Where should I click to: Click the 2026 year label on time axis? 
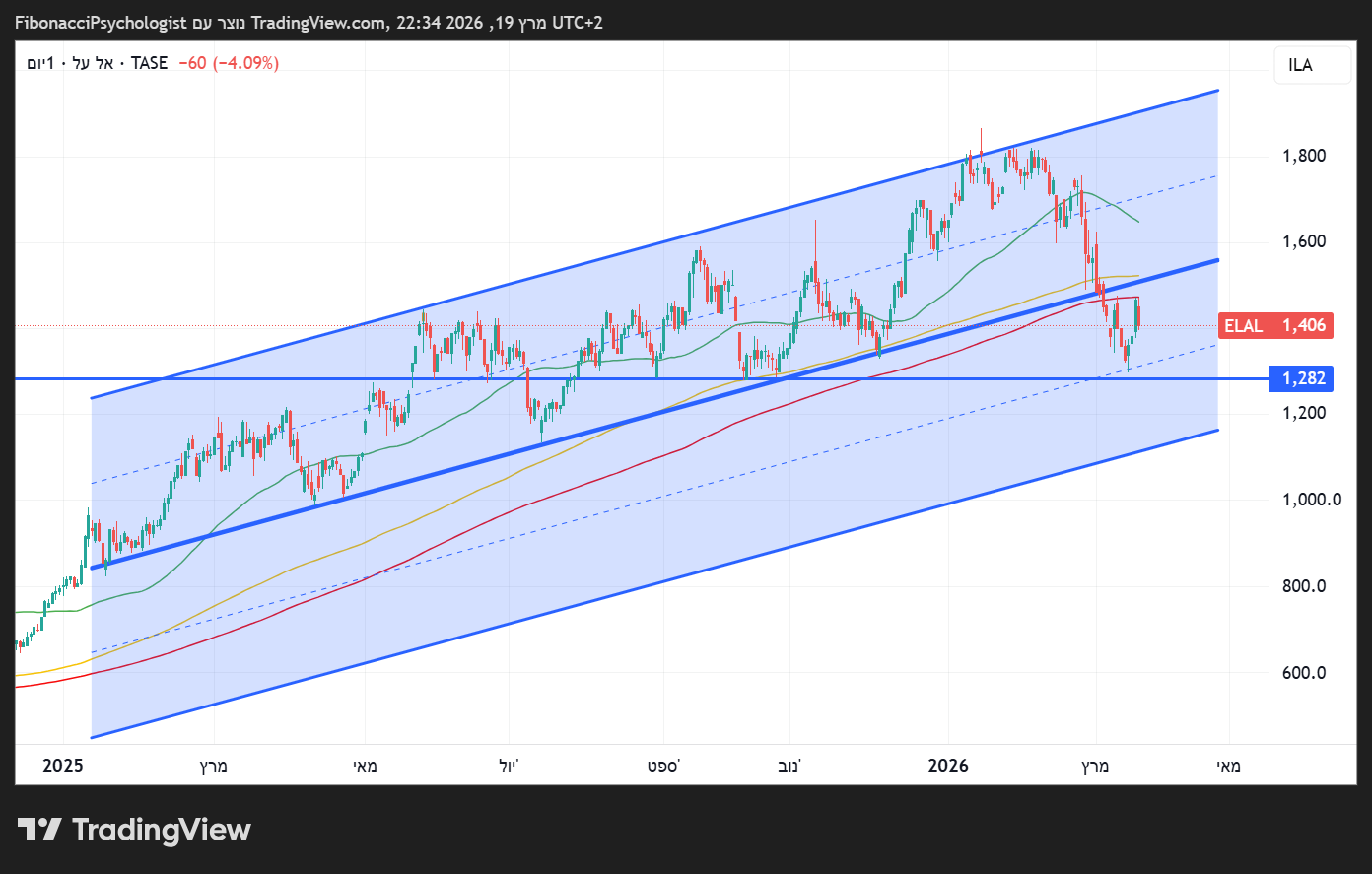point(948,766)
